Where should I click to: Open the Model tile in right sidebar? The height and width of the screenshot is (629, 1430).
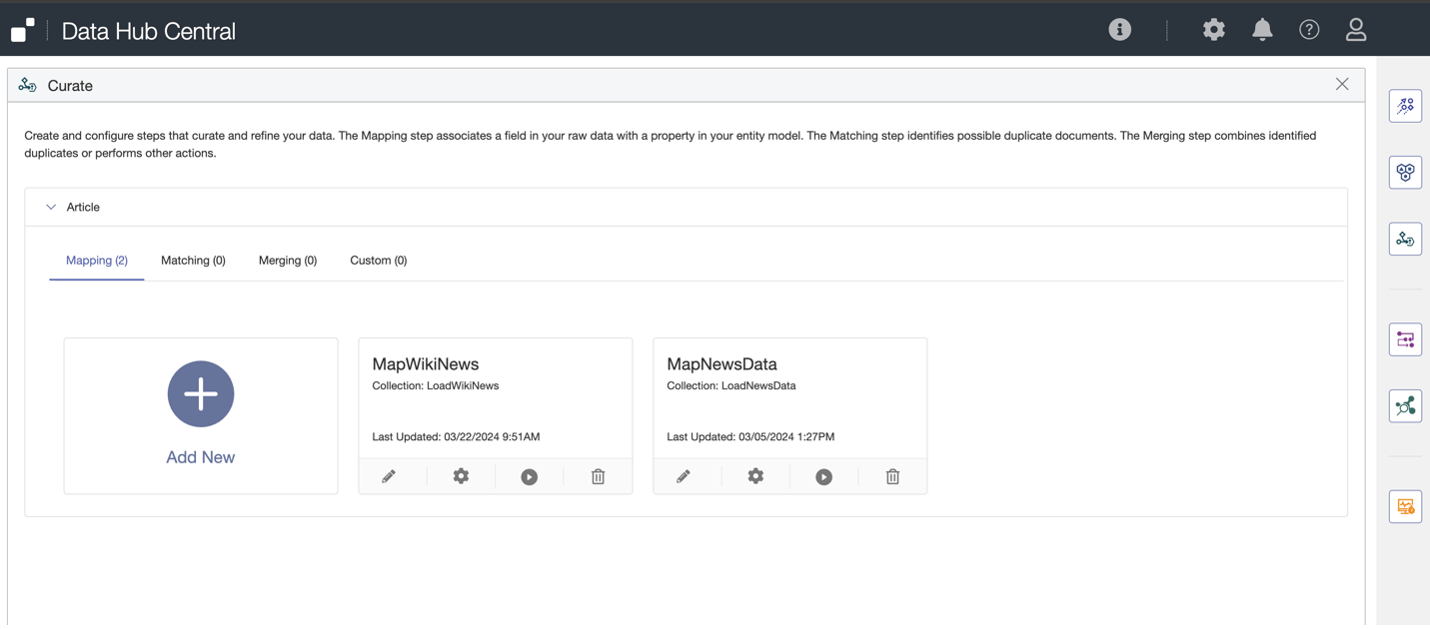coord(1405,173)
